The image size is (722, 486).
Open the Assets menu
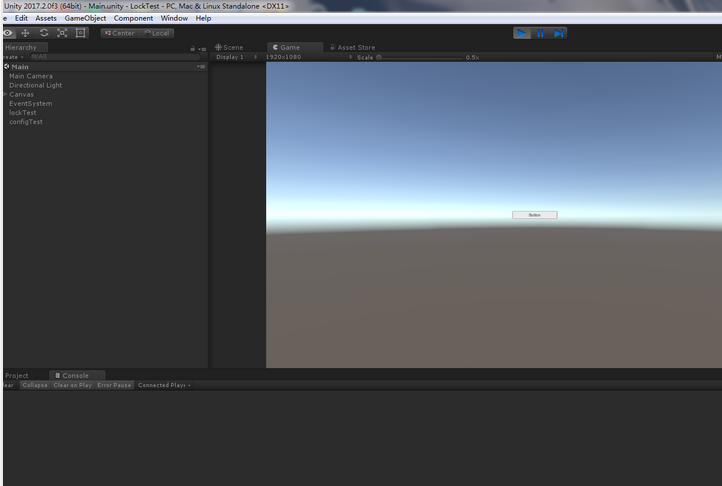coord(46,18)
